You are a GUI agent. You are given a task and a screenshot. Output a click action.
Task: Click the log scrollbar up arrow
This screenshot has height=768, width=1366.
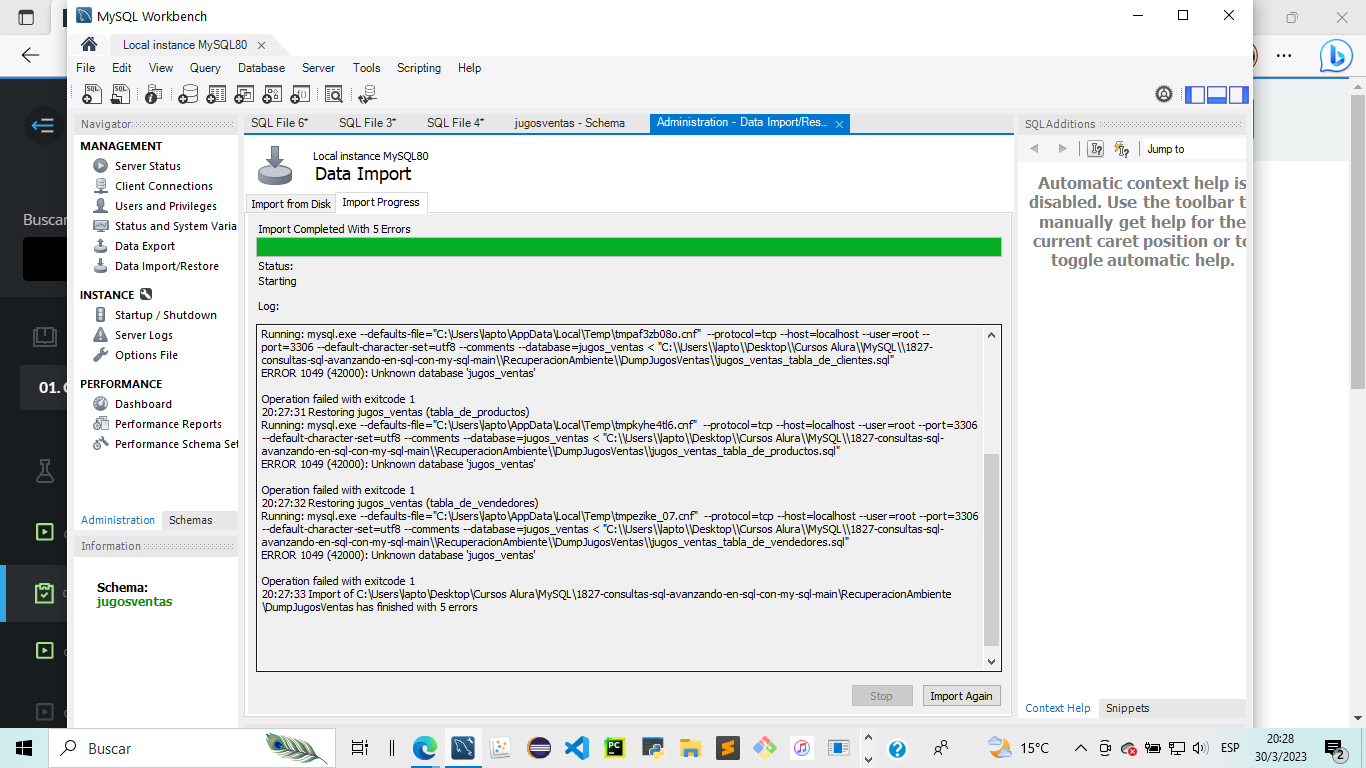pyautogui.click(x=992, y=336)
